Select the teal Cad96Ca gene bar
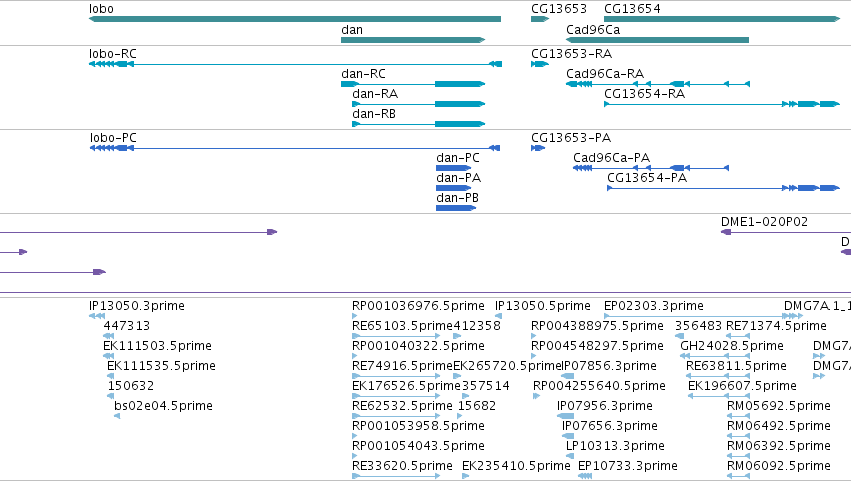 click(658, 40)
